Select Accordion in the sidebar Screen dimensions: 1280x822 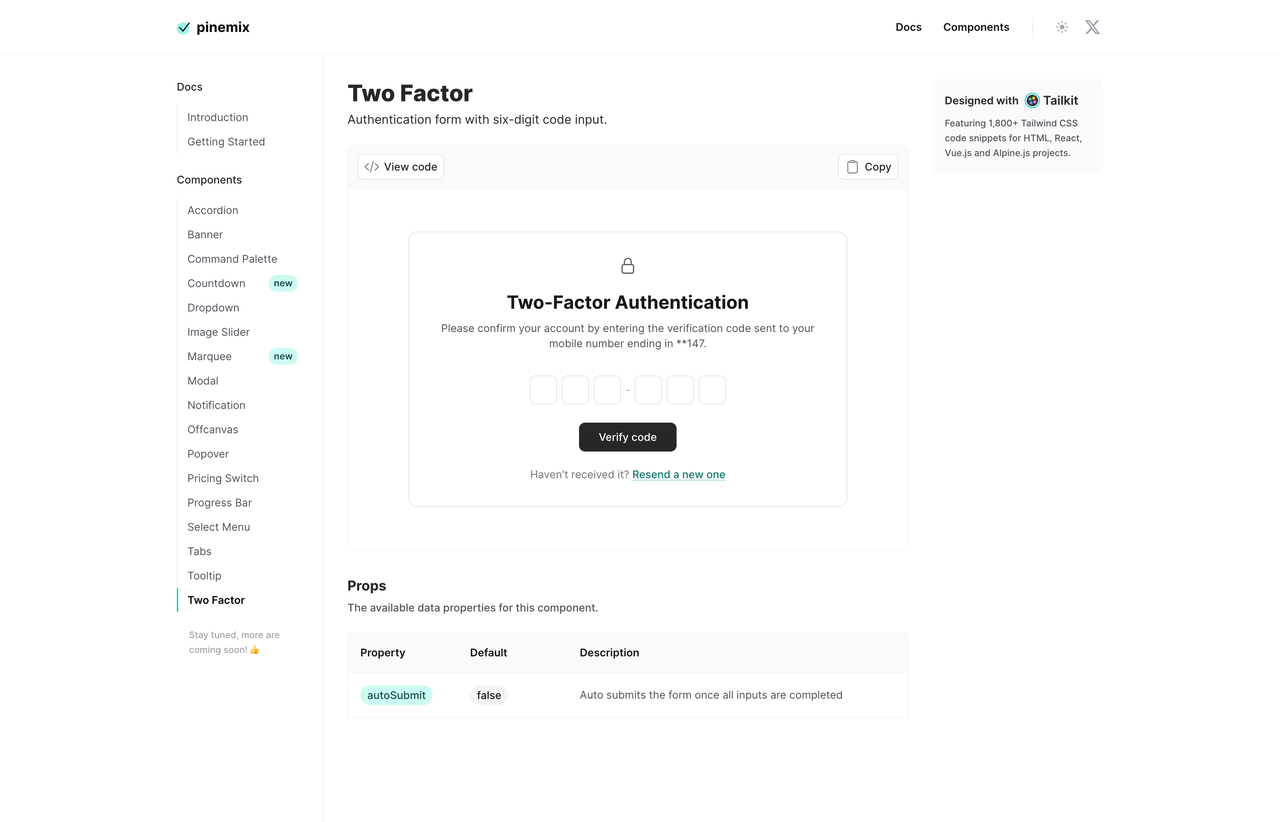213,210
